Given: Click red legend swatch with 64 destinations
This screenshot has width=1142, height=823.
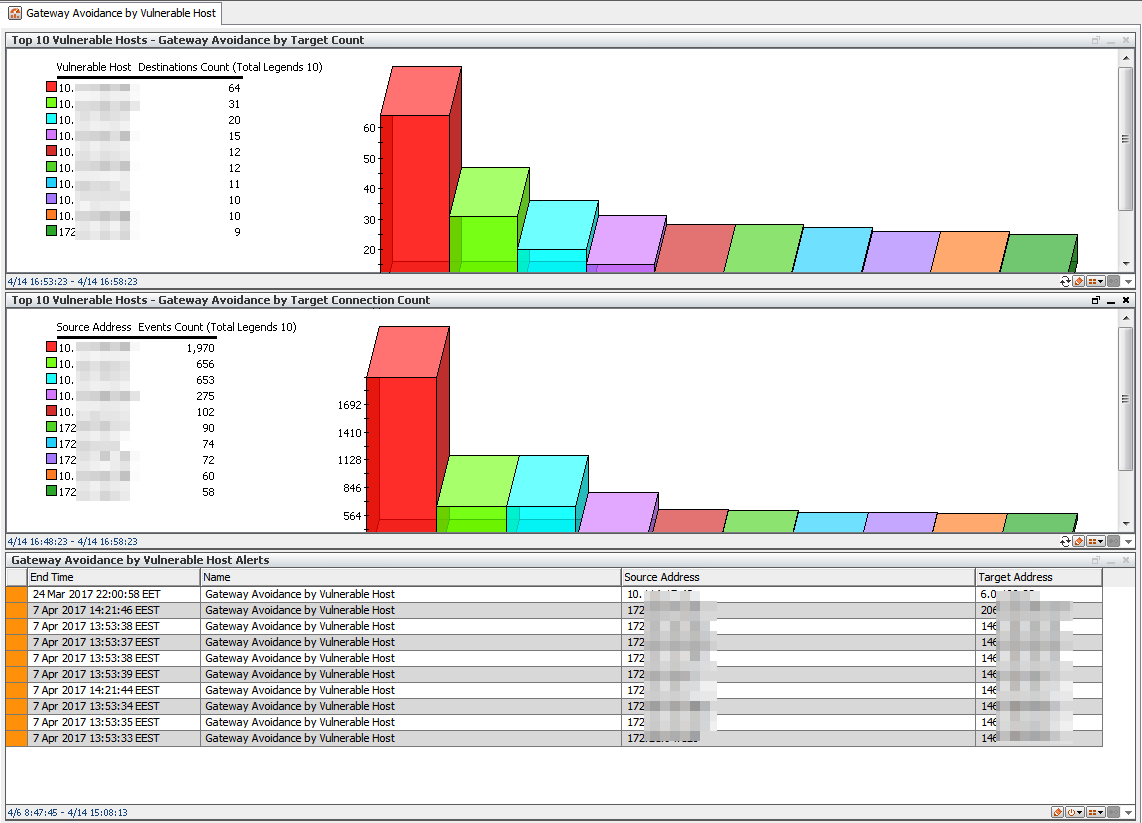Looking at the screenshot, I should tap(51, 88).
